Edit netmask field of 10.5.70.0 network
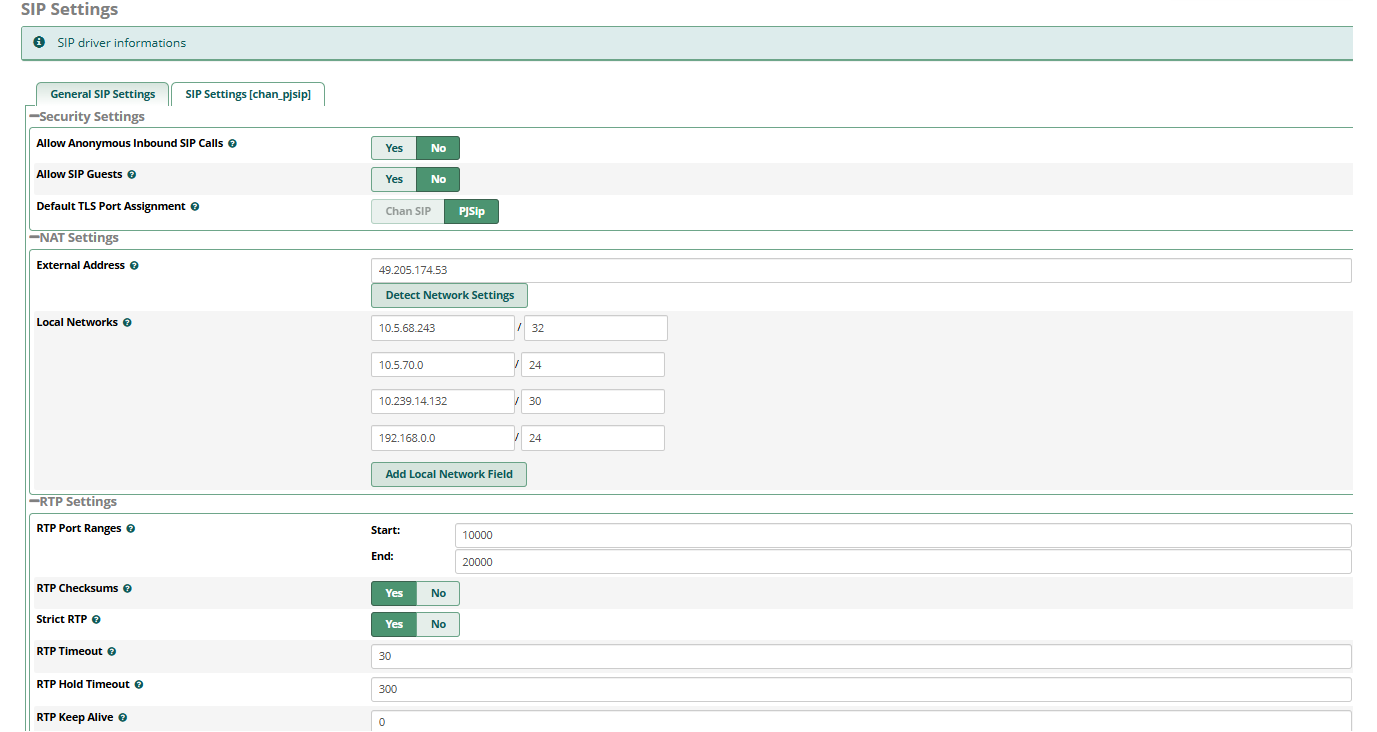The image size is (1377, 732). [x=593, y=365]
